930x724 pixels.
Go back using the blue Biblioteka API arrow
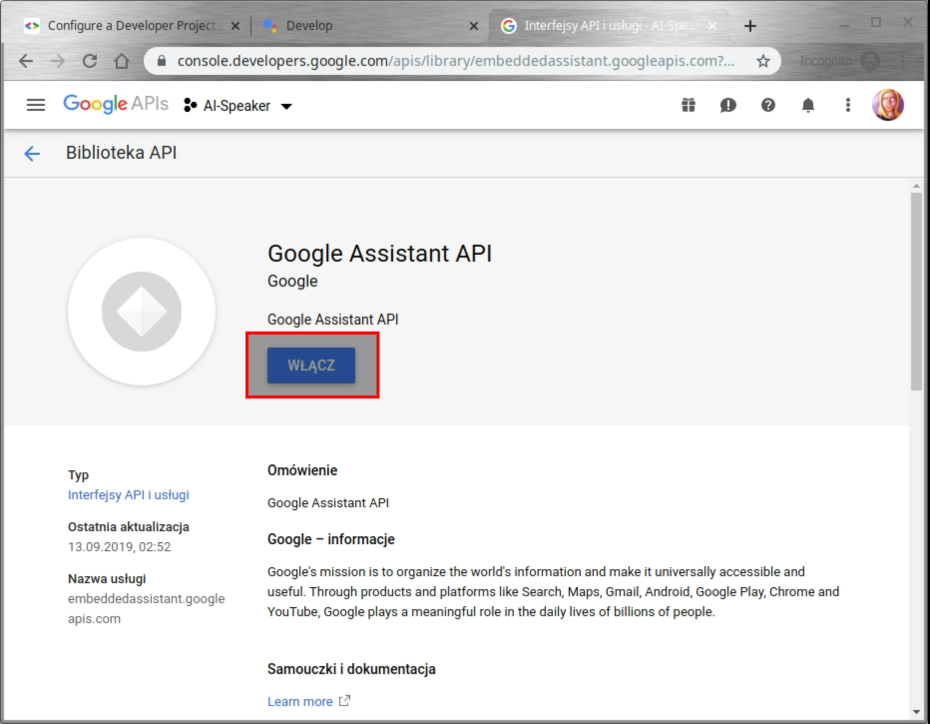point(32,154)
